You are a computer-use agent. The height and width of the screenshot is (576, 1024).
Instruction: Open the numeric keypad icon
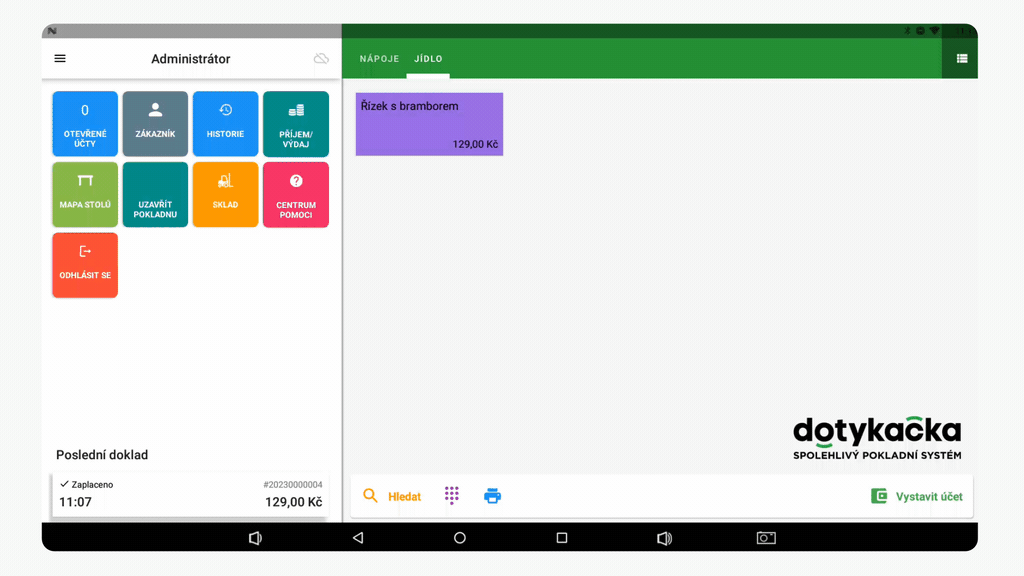[x=452, y=496]
